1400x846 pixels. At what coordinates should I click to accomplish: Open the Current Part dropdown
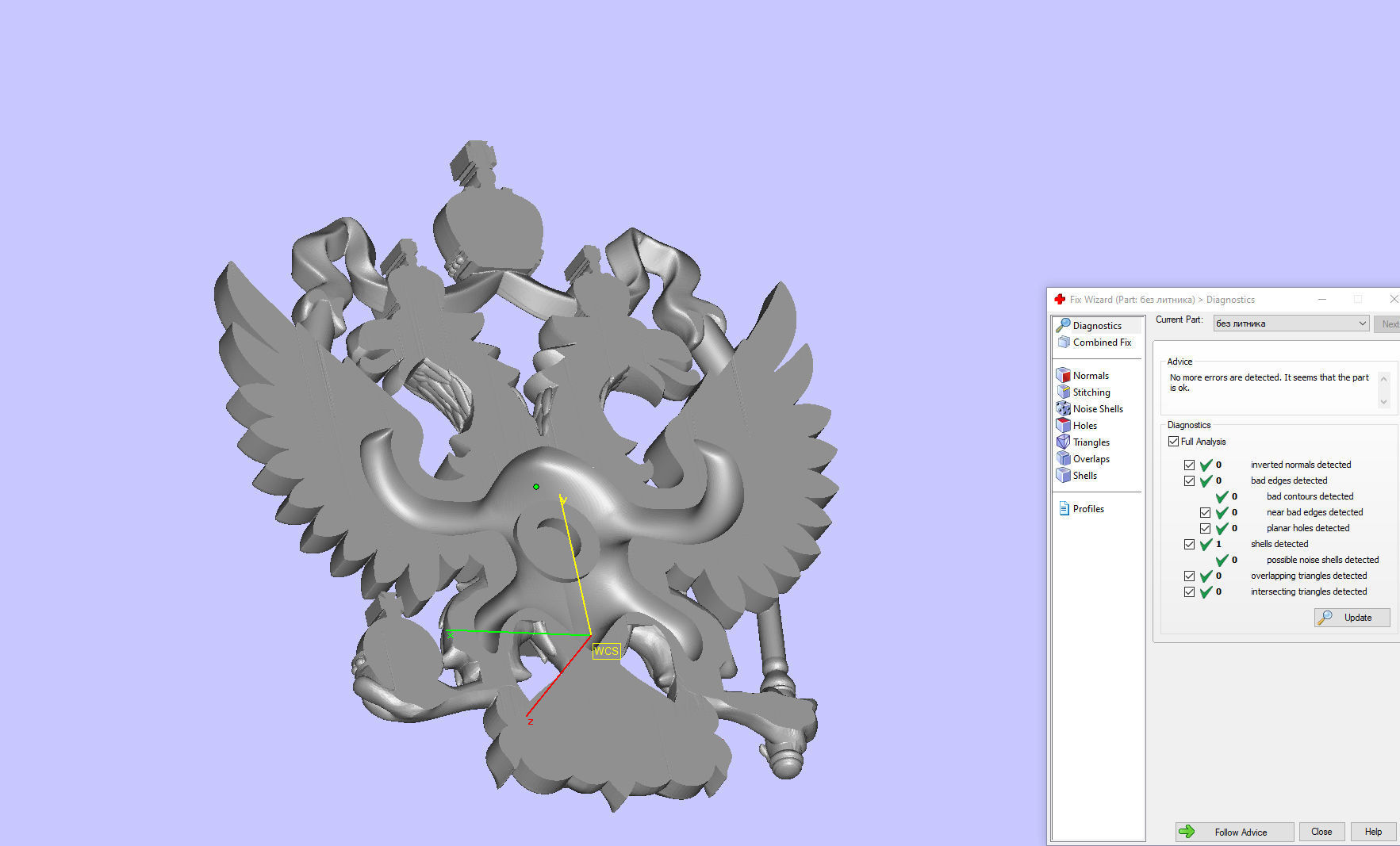[1291, 323]
